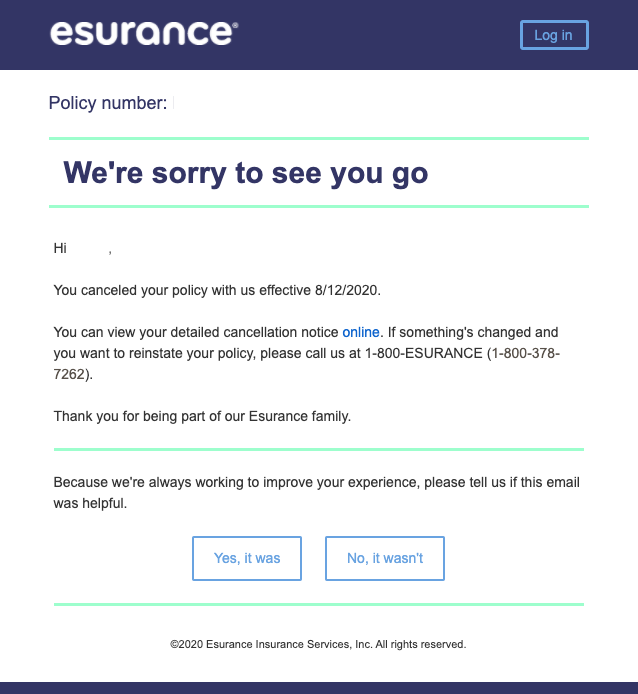
Task: Click the 'Hi' greeting line
Action: click(82, 248)
